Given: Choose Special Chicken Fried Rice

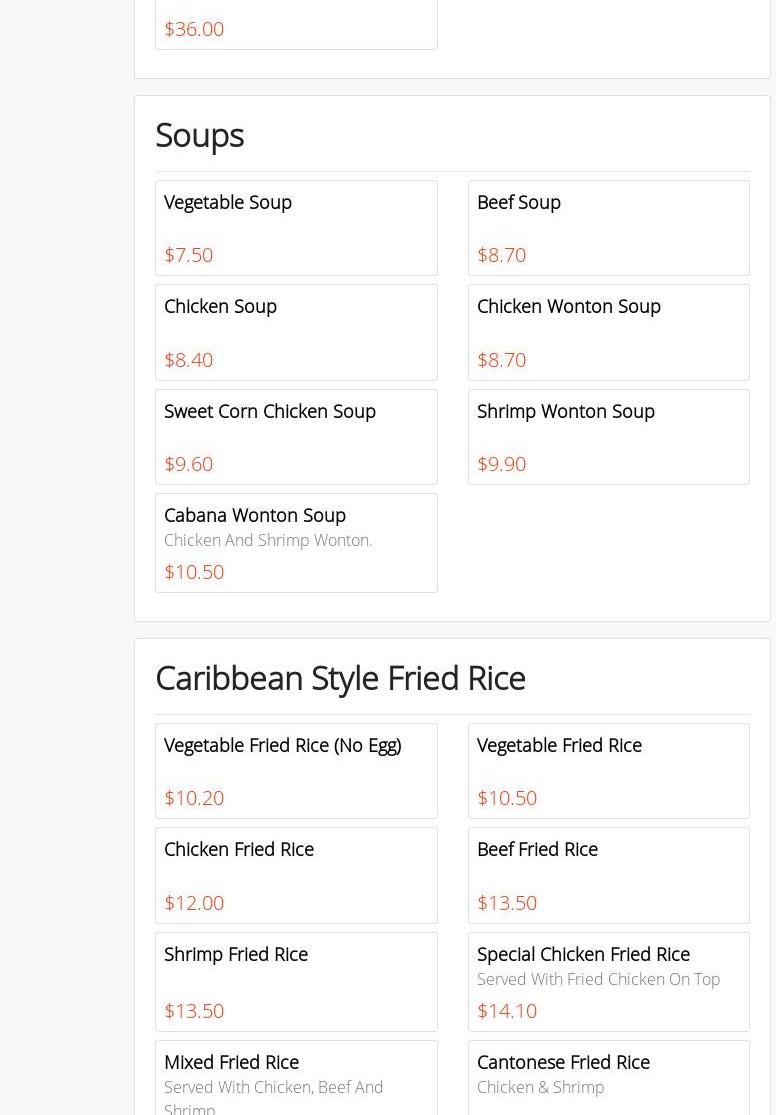Looking at the screenshot, I should click(x=608, y=981).
